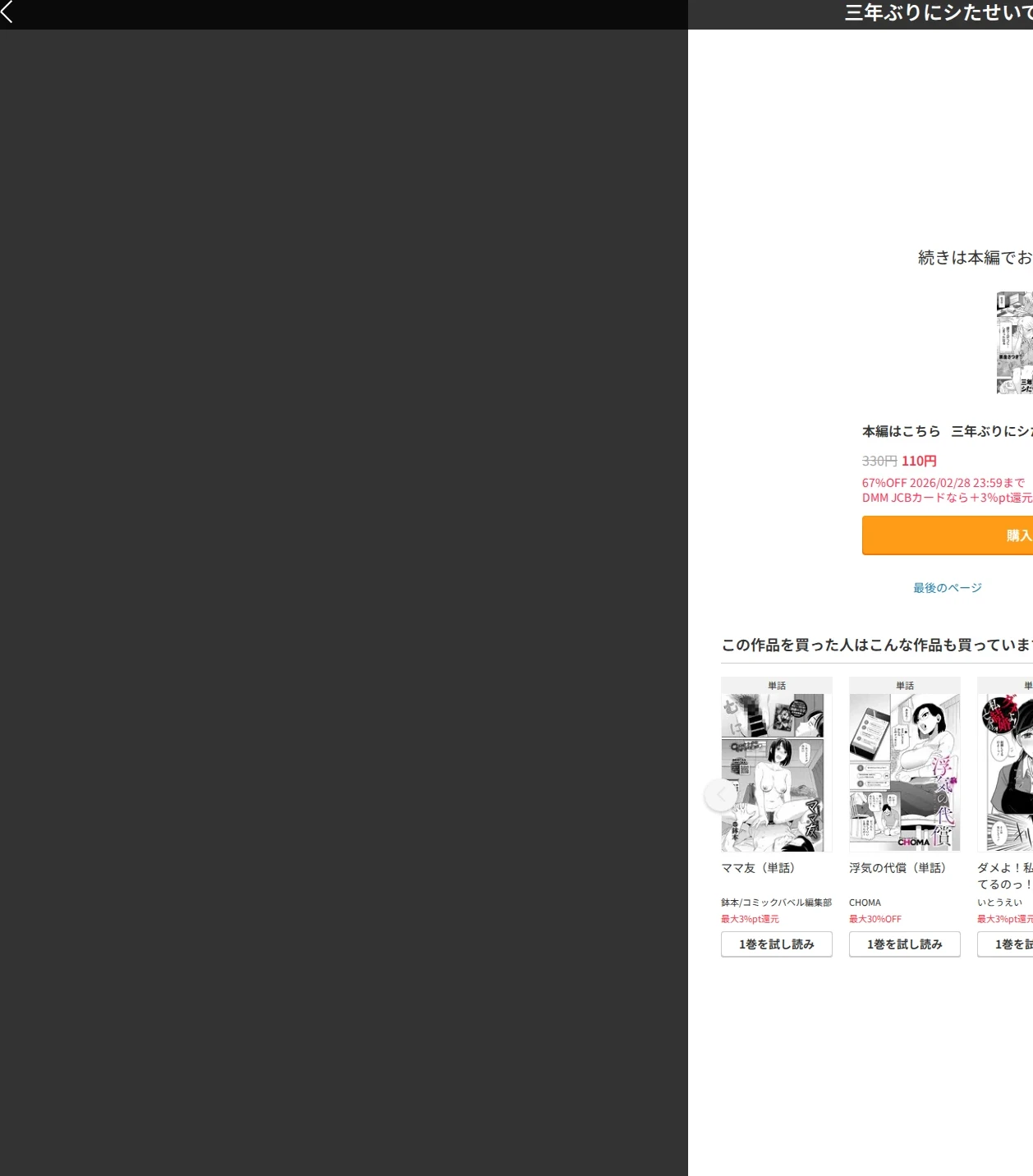This screenshot has width=1033, height=1176.
Task: Click the title text in the top header
Action: coord(939,12)
